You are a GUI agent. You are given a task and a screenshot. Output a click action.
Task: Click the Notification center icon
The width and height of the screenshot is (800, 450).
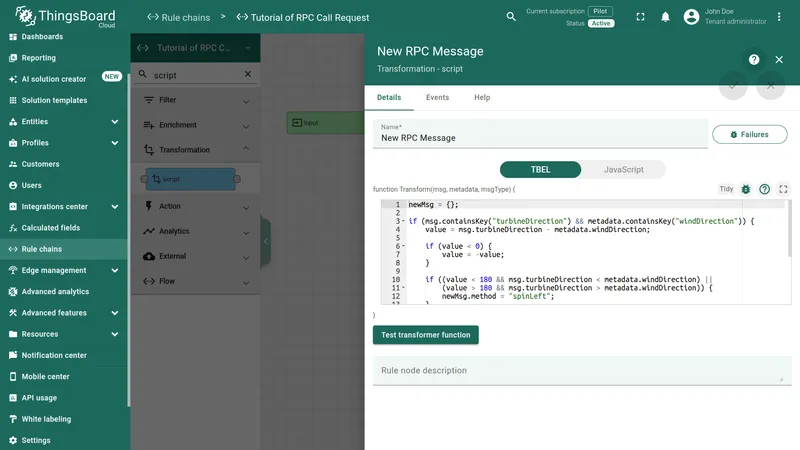point(13,355)
